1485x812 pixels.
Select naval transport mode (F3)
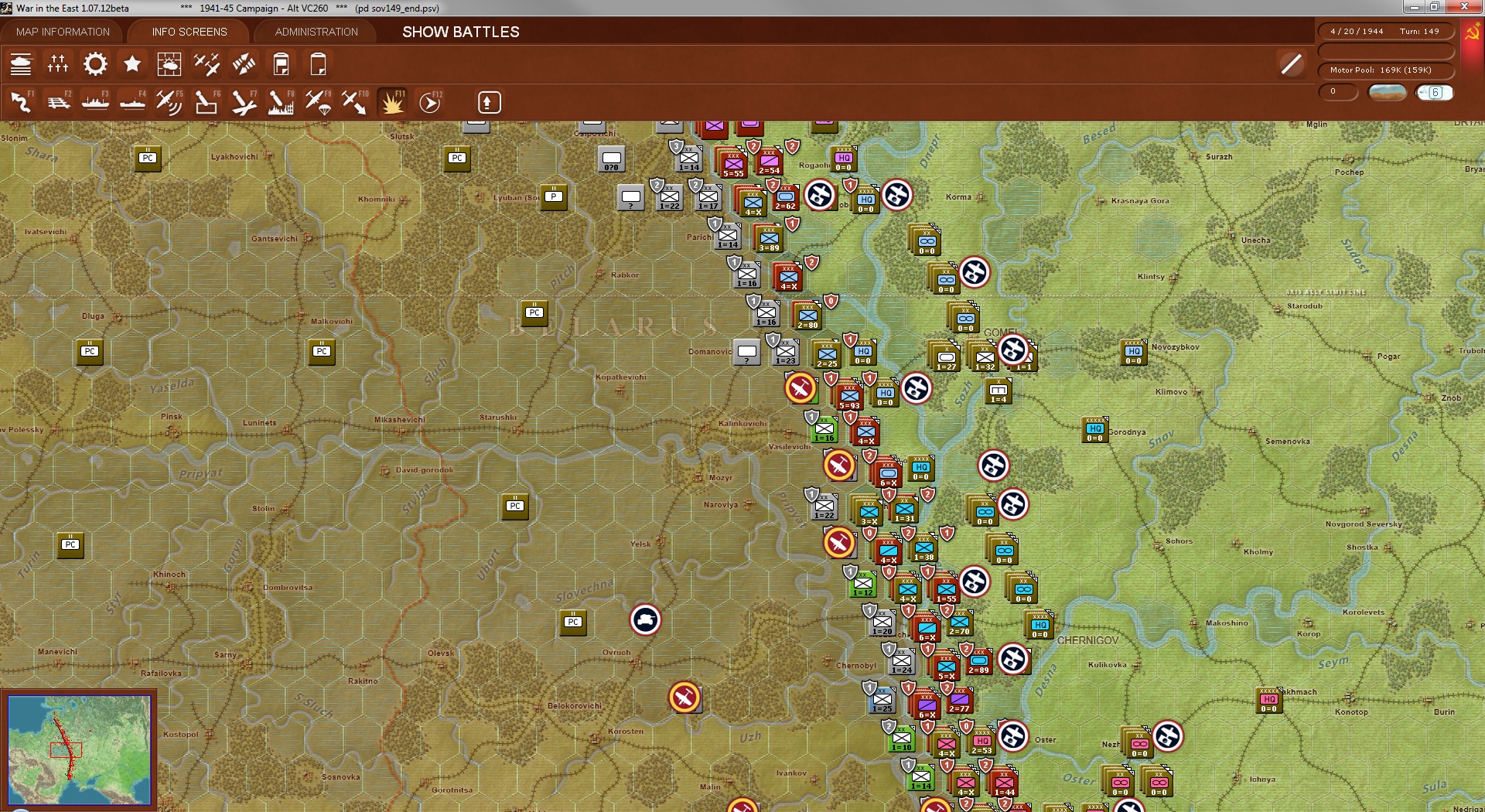95,101
